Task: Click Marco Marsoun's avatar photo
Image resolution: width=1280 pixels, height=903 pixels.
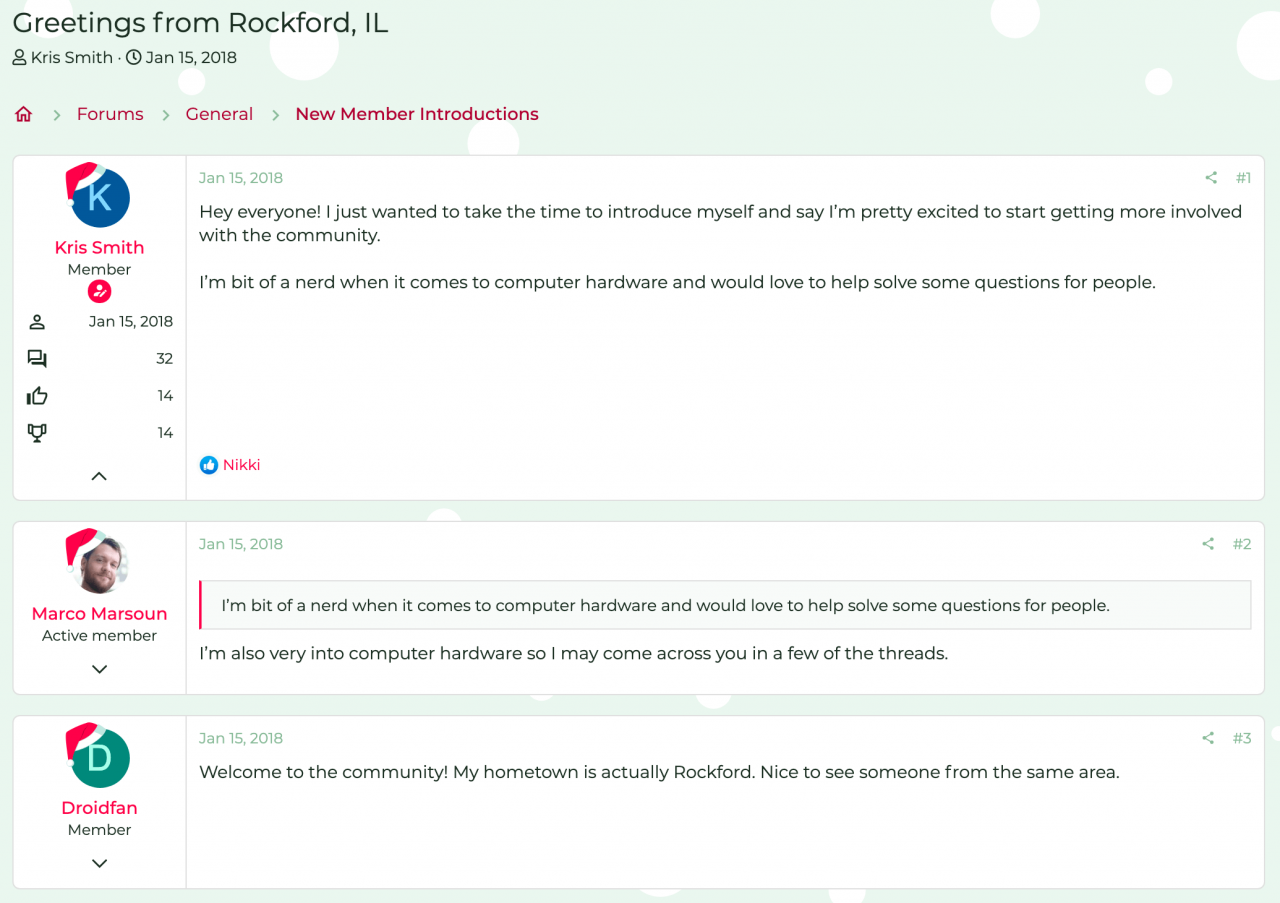Action: coord(99,566)
